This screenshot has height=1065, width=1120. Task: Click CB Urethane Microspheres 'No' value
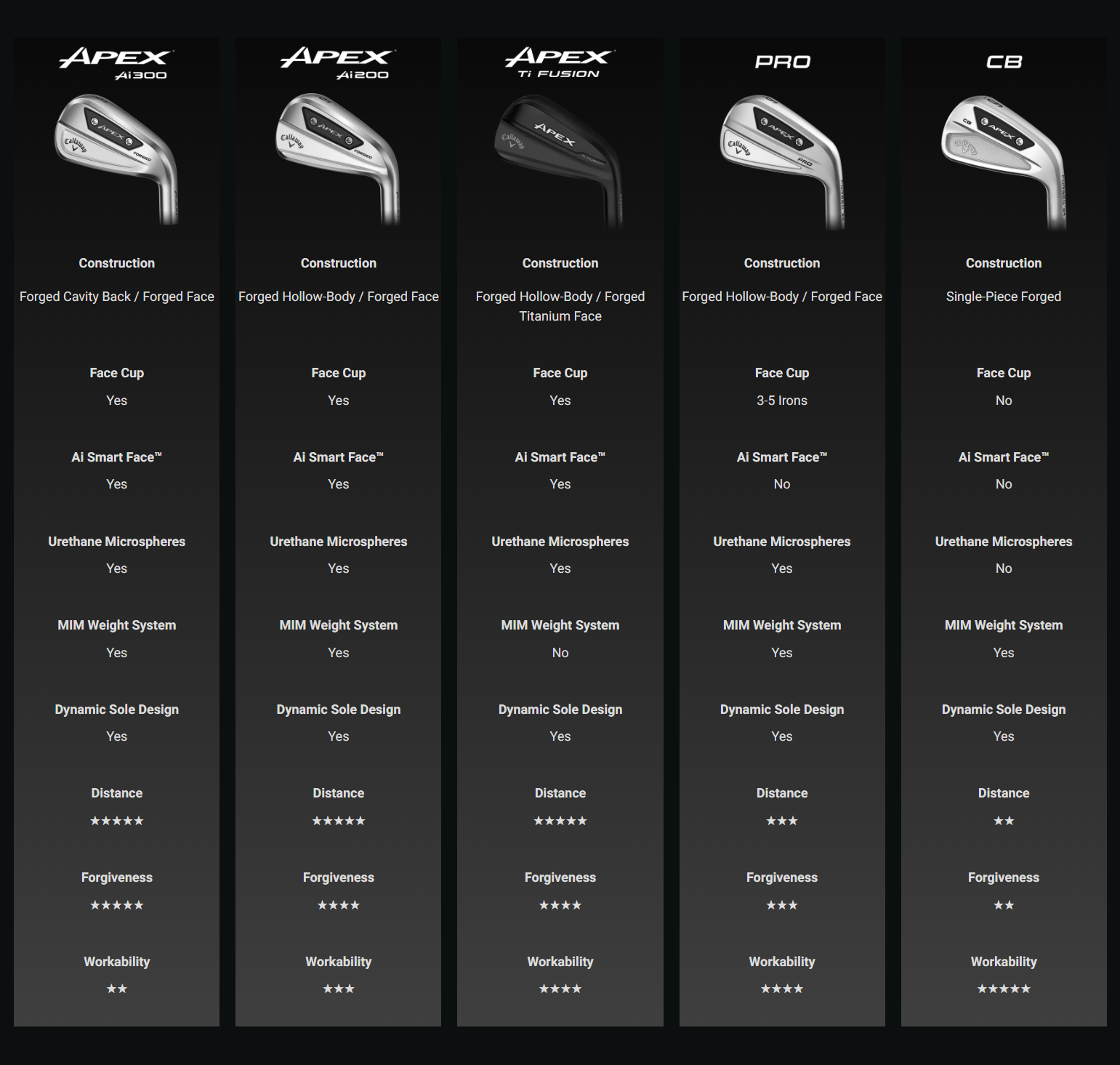point(1004,568)
